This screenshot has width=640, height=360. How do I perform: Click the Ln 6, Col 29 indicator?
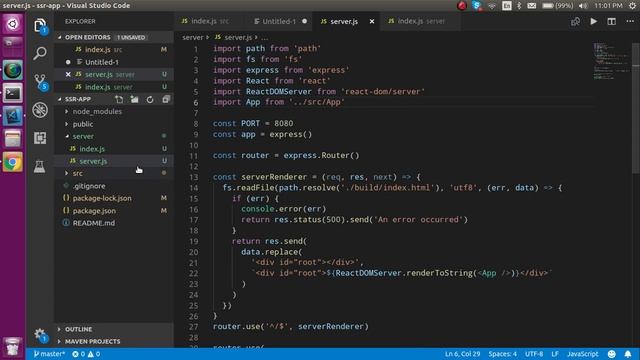tap(462, 354)
